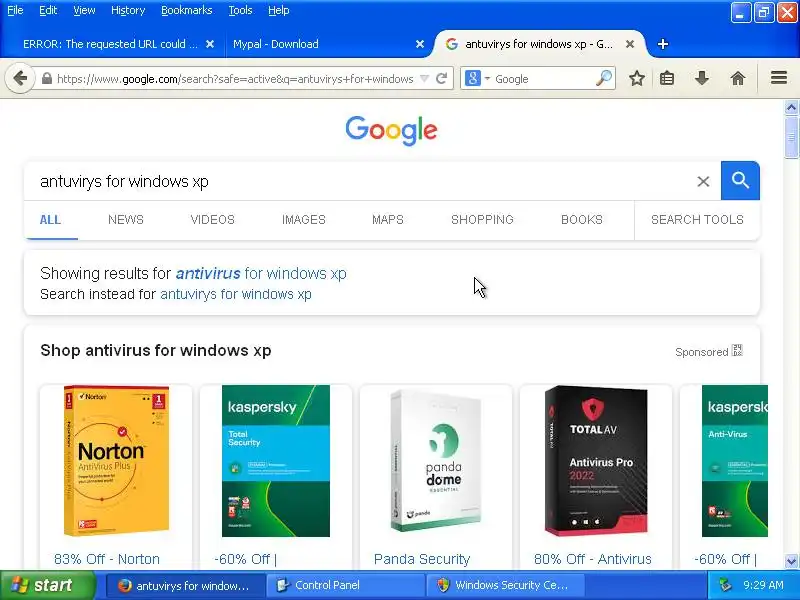800x600 pixels.
Task: Click the -60% Off link under Kaspersky Total Security
Action: coord(245,559)
